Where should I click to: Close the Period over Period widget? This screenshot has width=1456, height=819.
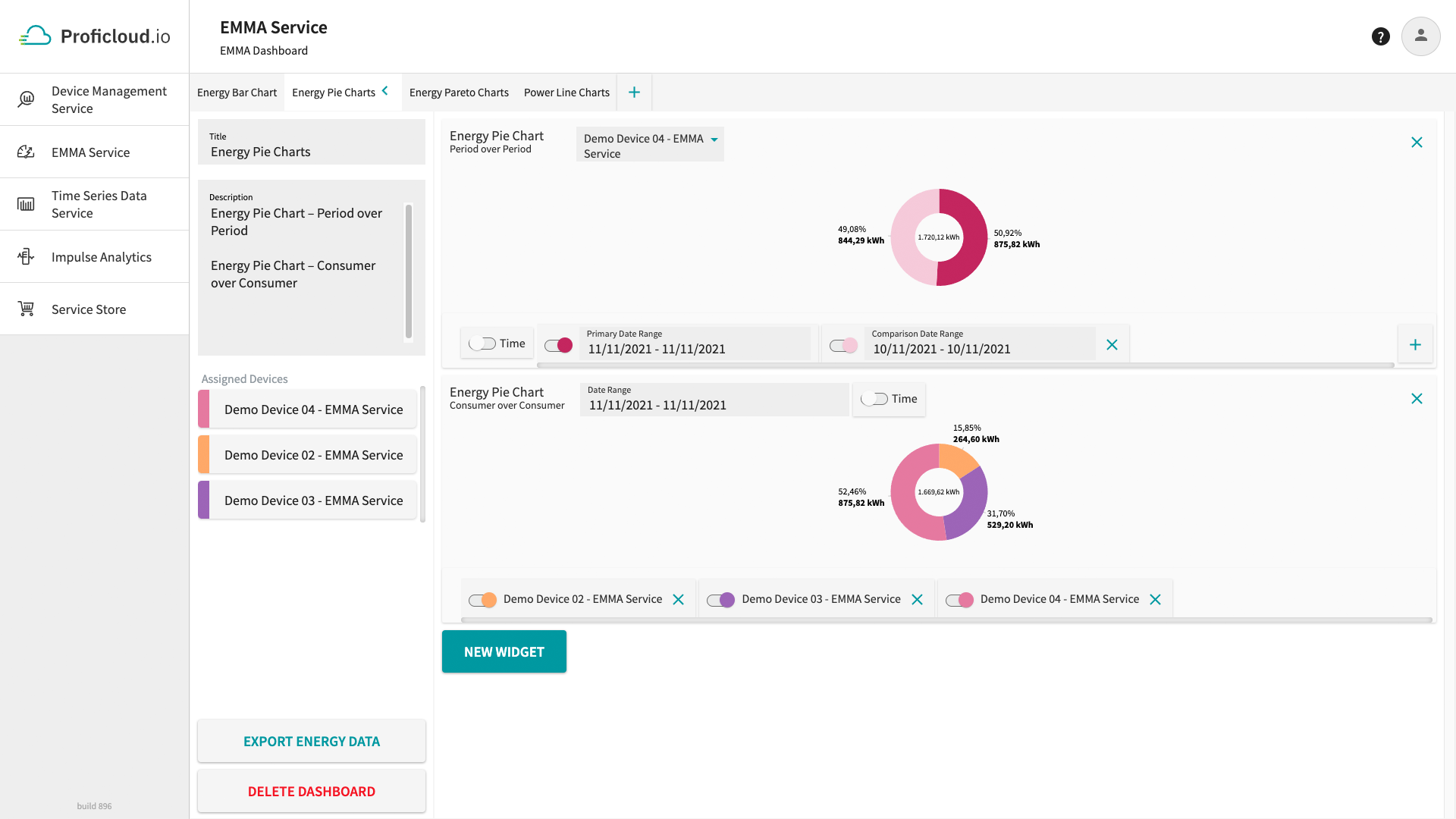(x=1416, y=143)
